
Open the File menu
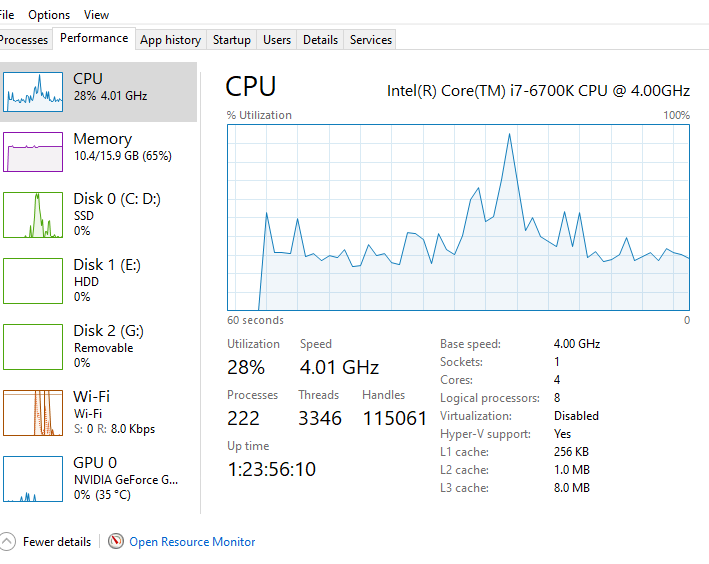pos(7,15)
